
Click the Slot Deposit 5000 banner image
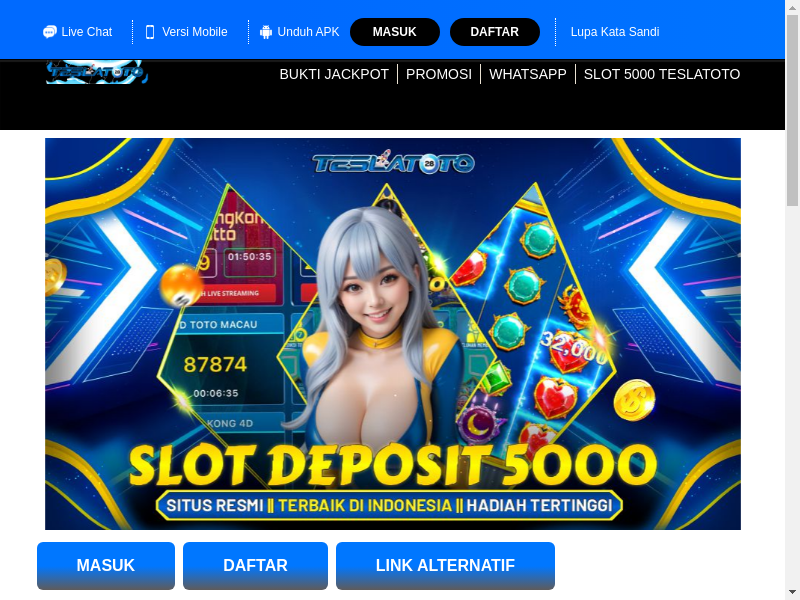coord(393,334)
